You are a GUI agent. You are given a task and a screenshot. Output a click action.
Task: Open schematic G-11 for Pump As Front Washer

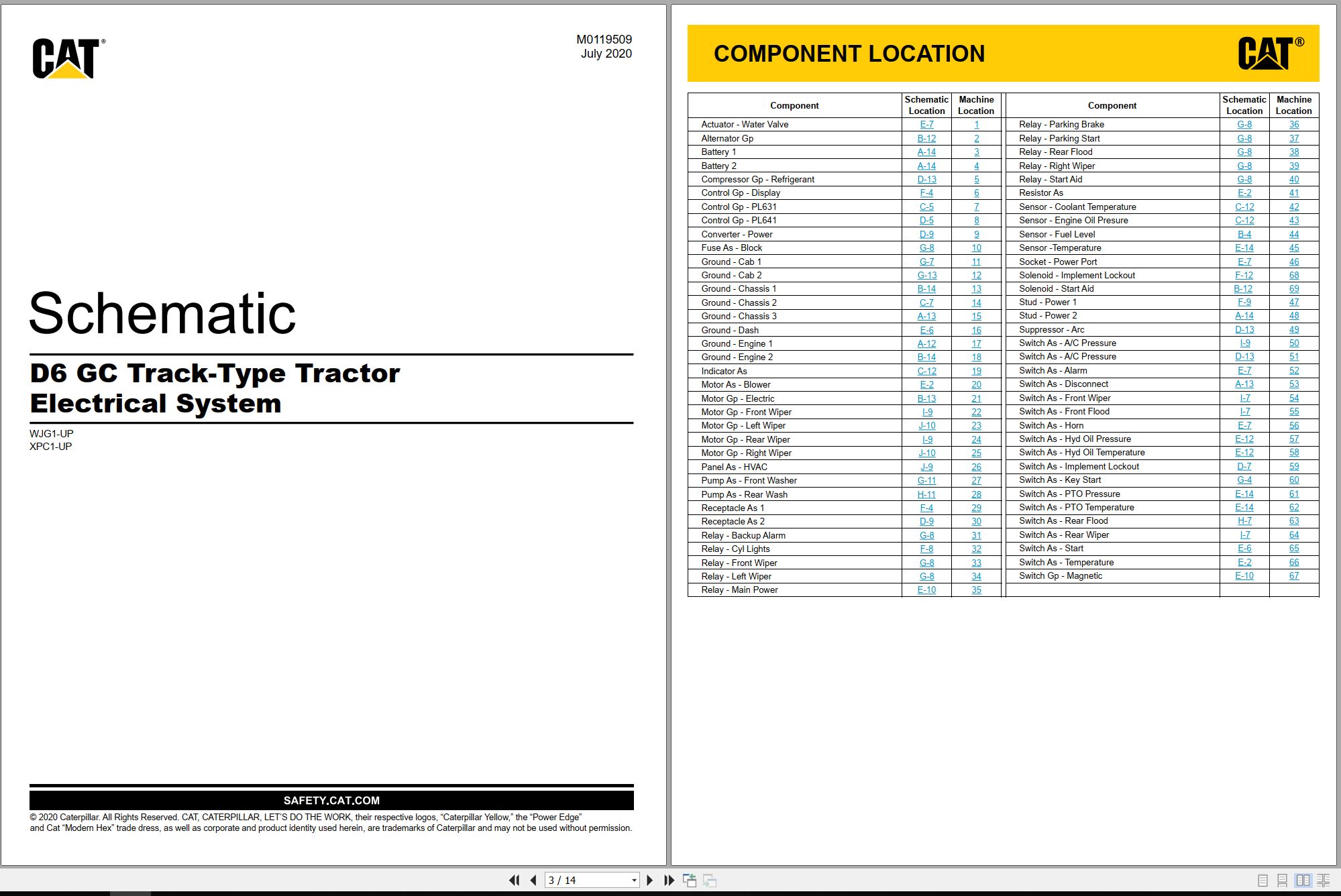point(926,481)
